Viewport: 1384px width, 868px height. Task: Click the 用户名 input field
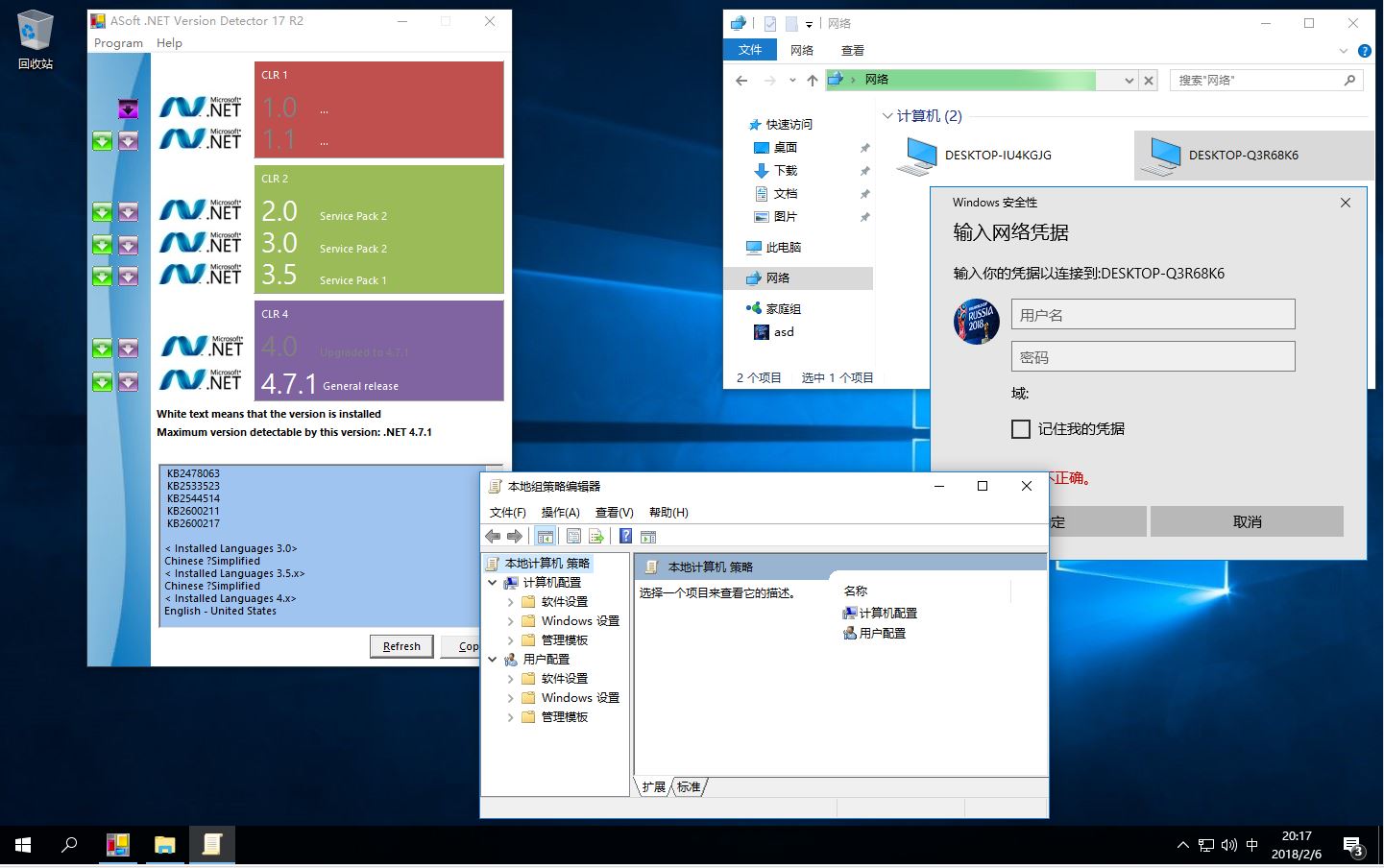coord(1152,314)
